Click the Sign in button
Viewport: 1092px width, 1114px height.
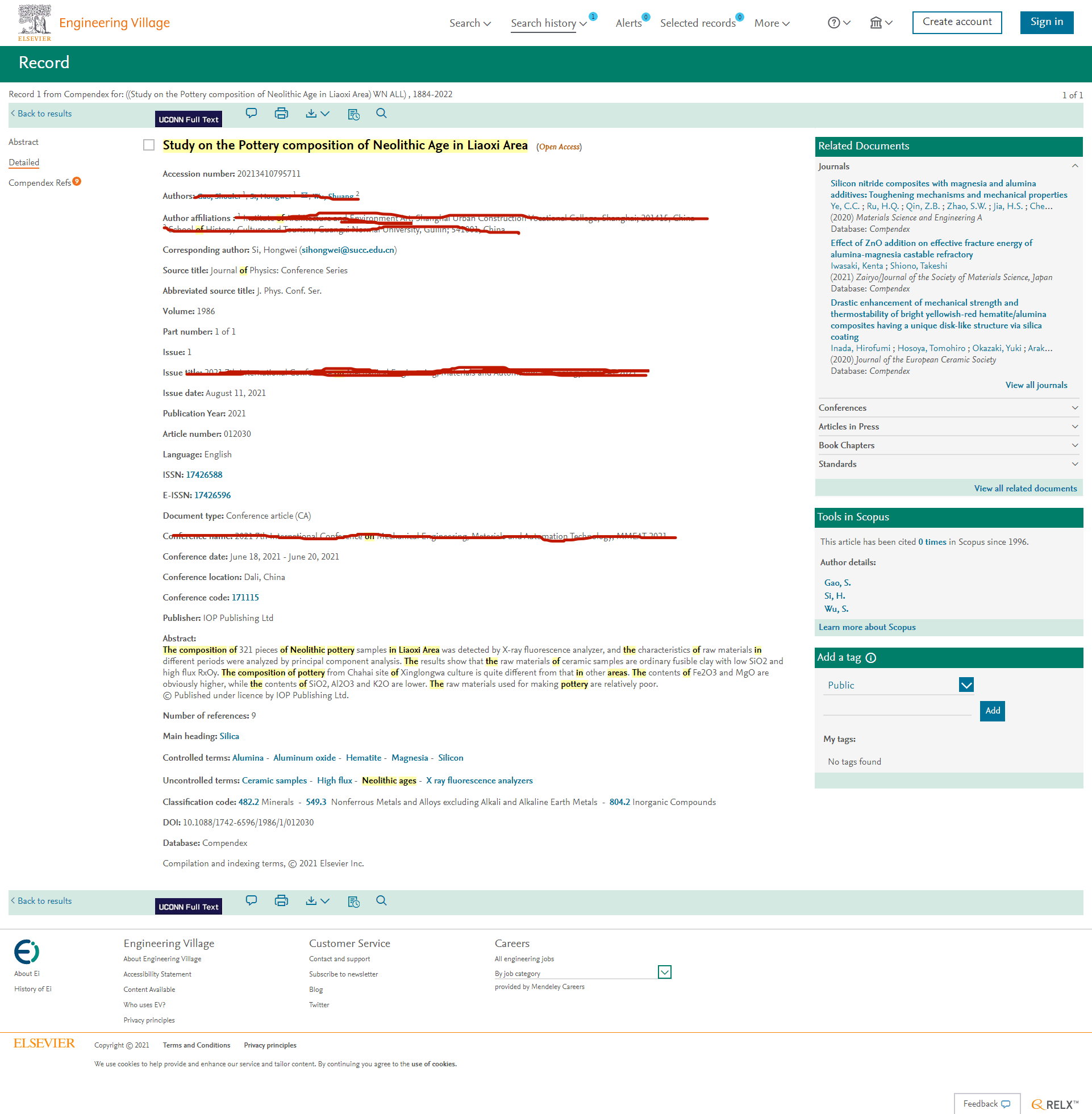(1046, 22)
